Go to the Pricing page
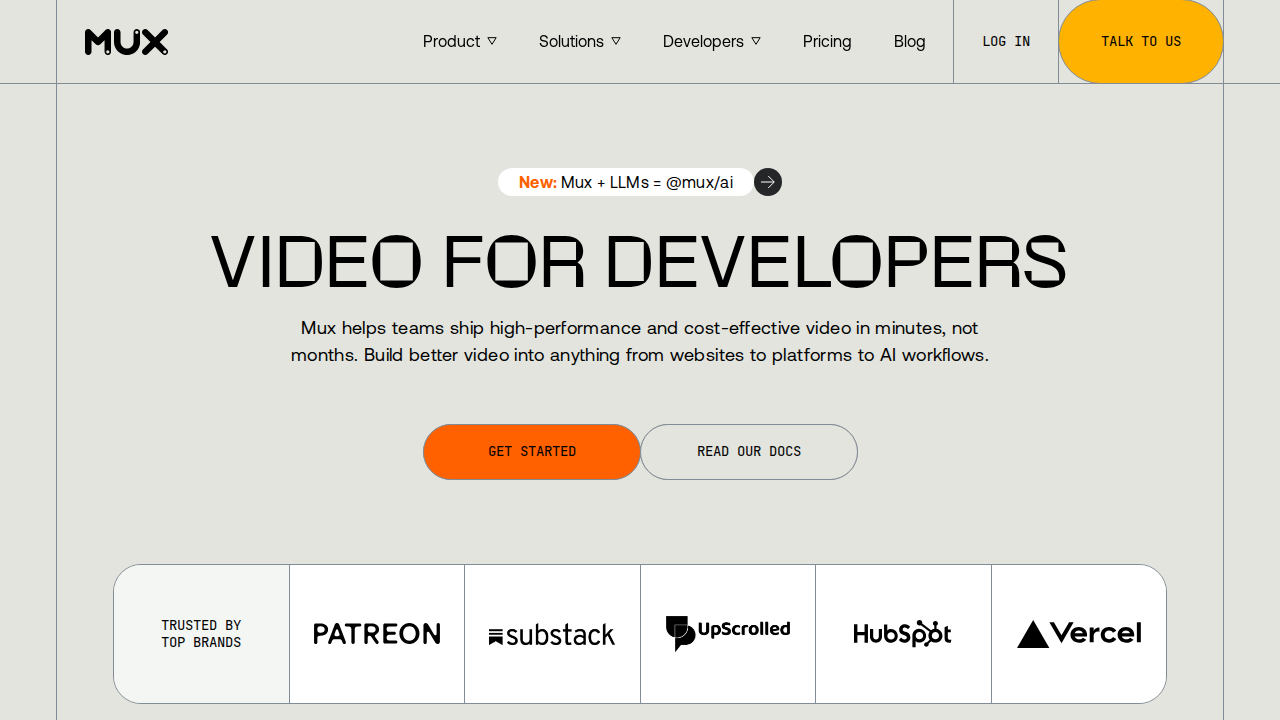Screen dimensions: 1280x720 coord(827,42)
